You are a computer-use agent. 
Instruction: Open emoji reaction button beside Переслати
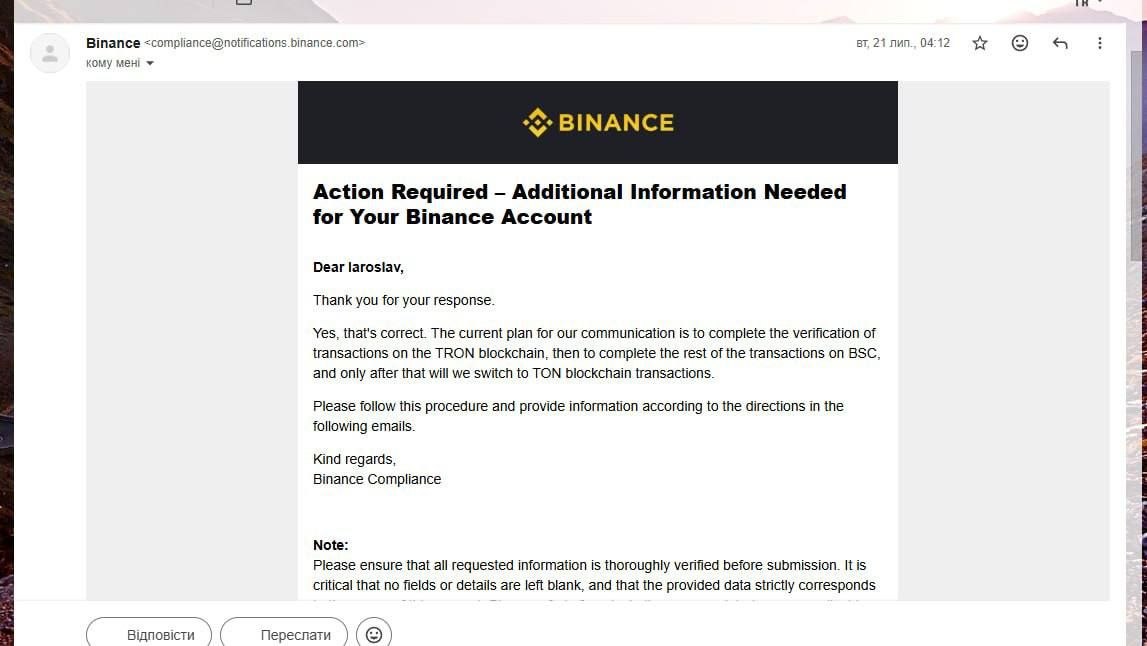click(x=374, y=634)
